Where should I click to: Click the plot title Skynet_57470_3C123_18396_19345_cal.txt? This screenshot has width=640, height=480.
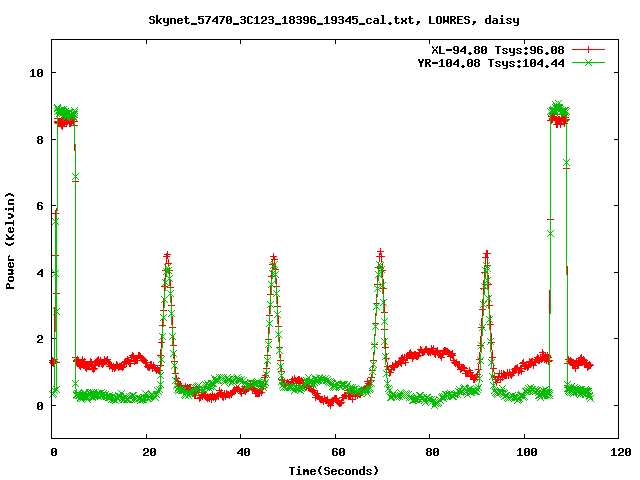click(284, 20)
